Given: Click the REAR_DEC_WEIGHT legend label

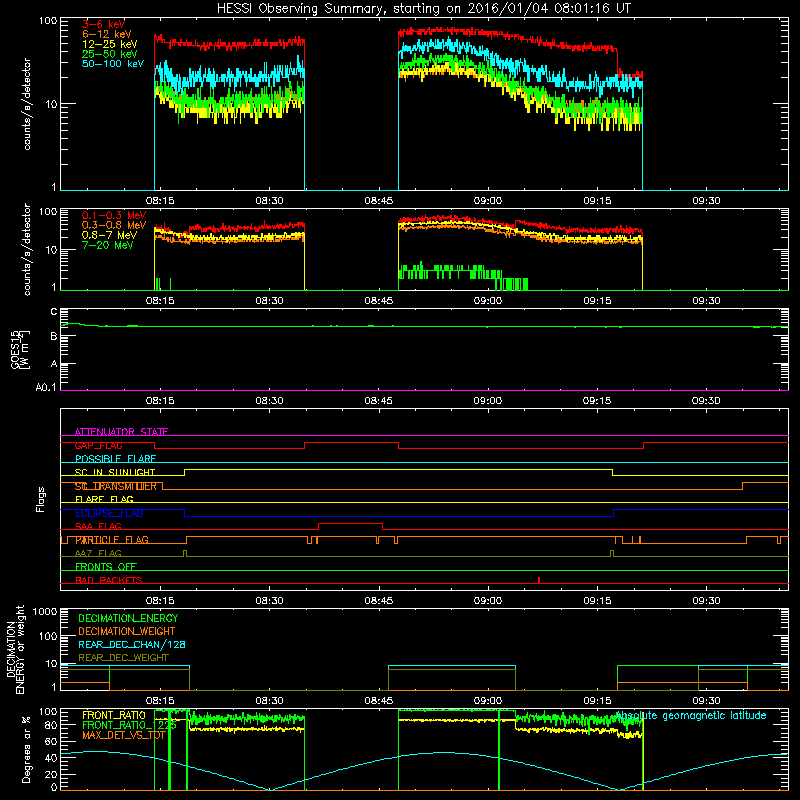Looking at the screenshot, I should coord(123,658).
